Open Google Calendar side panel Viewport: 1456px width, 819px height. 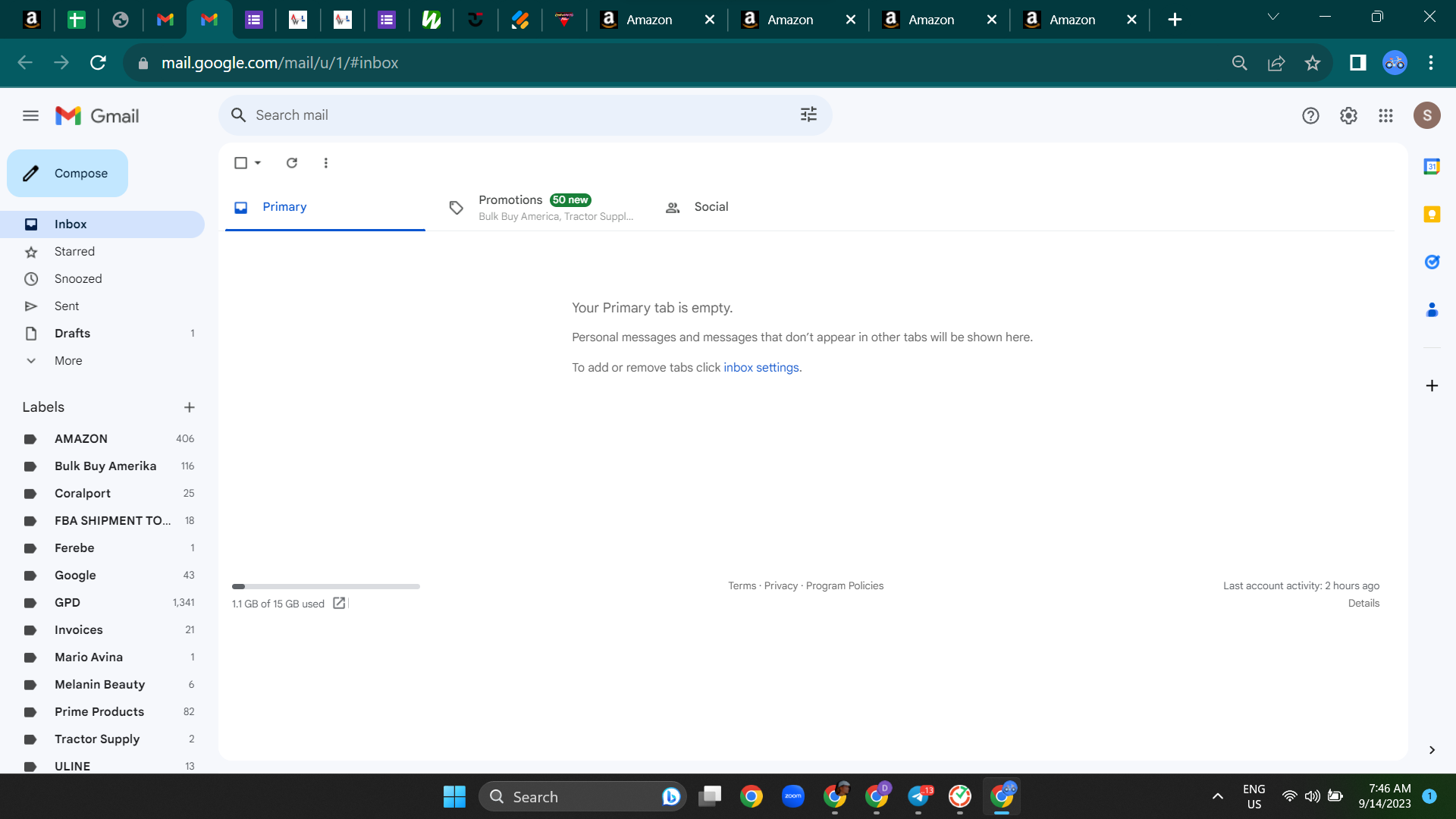tap(1431, 167)
